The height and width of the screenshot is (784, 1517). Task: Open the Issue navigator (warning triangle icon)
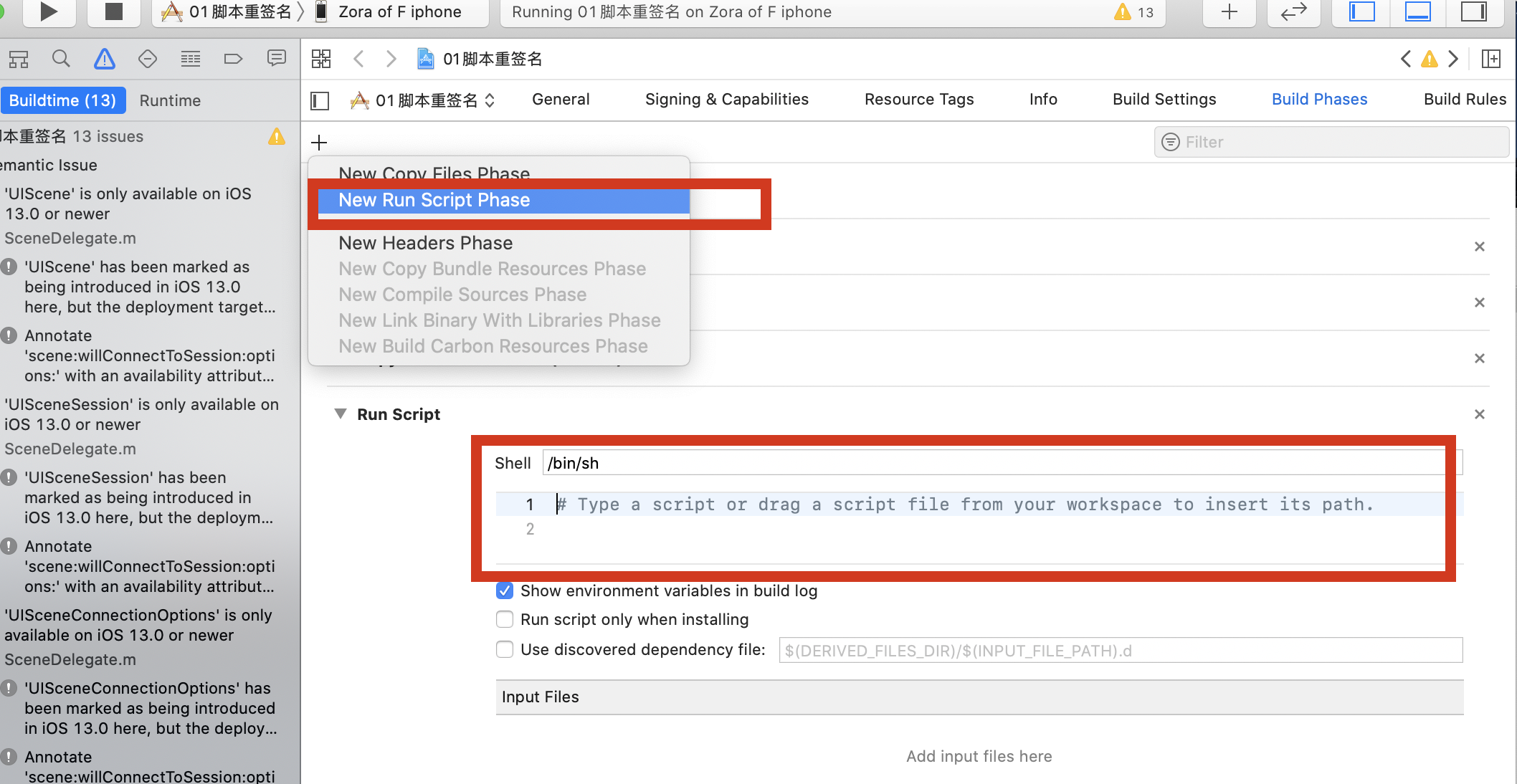(105, 59)
